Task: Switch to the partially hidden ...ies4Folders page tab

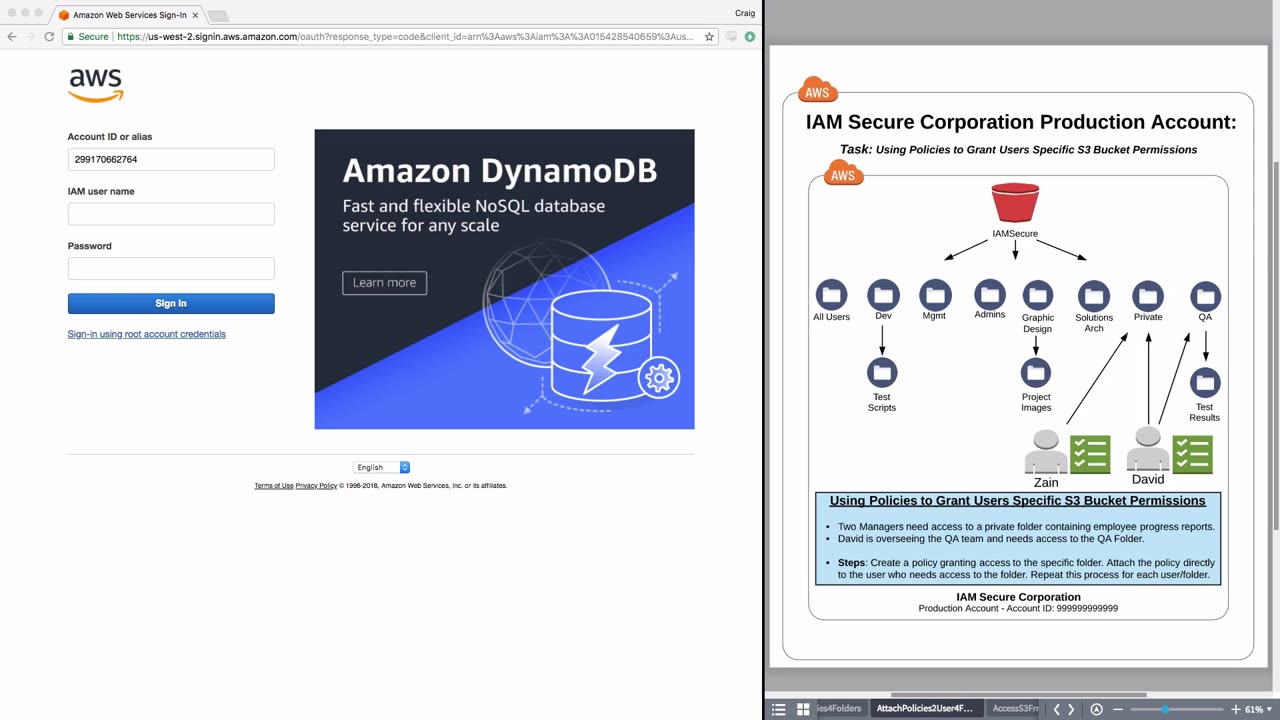Action: click(x=840, y=709)
